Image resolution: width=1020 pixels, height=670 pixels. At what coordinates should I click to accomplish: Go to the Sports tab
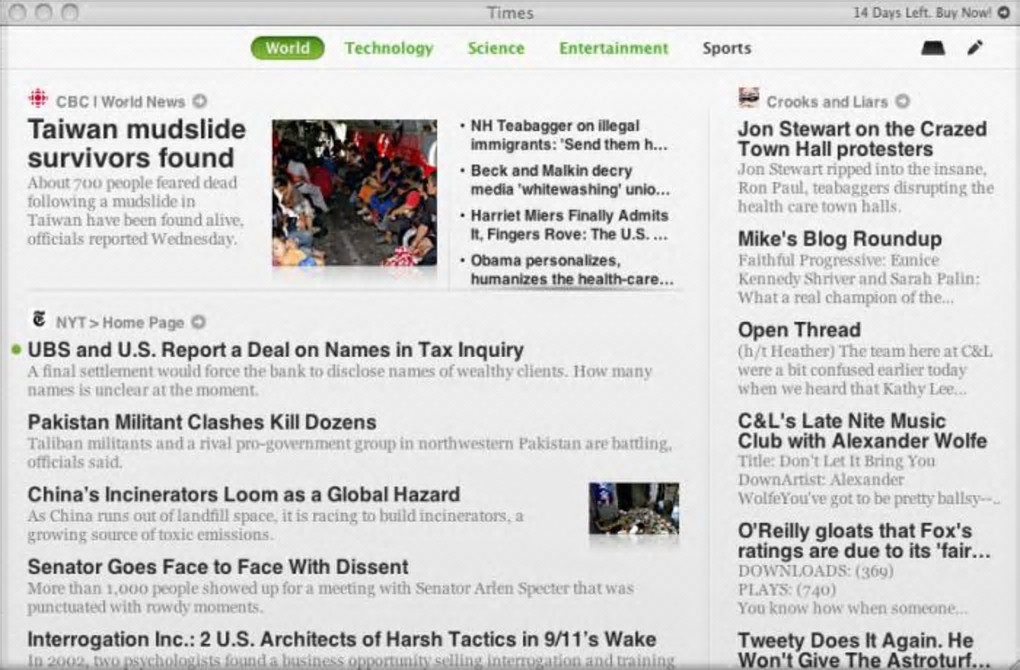pos(727,48)
